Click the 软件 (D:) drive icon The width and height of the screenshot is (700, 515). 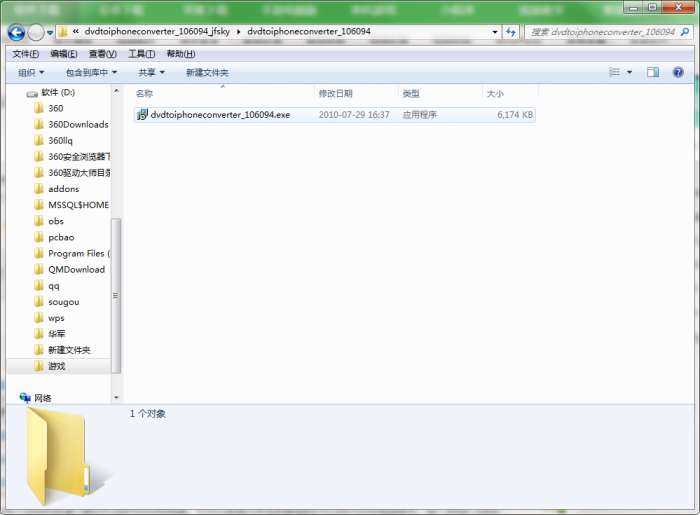(32, 93)
